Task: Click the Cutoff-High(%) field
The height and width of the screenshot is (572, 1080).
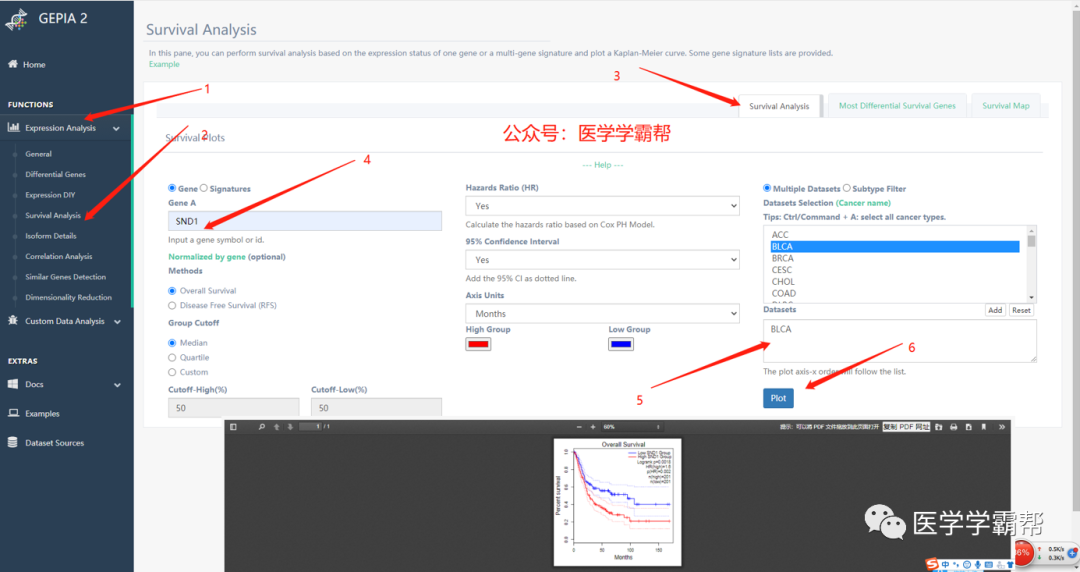Action: click(233, 408)
